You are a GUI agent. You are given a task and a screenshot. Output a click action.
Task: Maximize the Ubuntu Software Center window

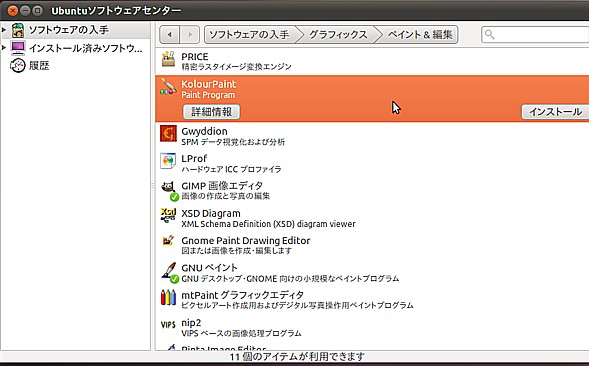tap(37, 11)
